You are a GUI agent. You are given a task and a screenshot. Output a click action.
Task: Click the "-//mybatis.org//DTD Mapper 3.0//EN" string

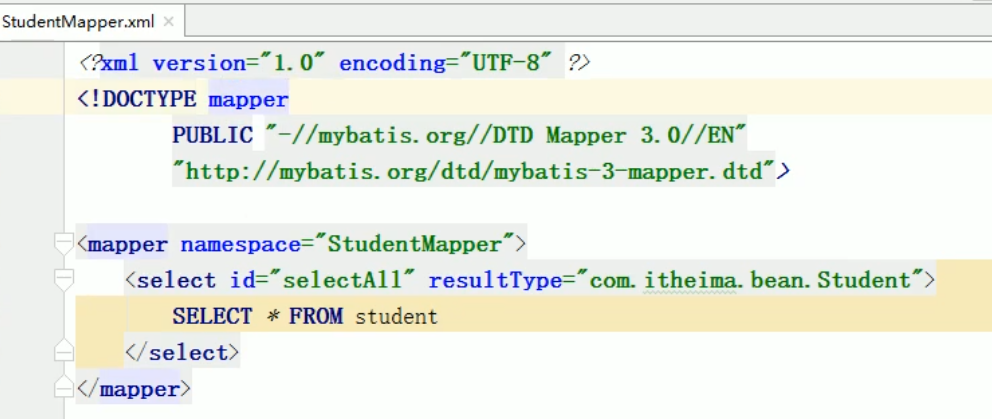click(x=507, y=135)
